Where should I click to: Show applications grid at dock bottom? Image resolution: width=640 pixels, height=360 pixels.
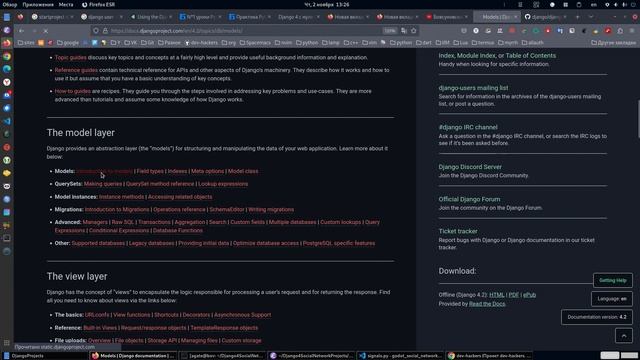7,343
